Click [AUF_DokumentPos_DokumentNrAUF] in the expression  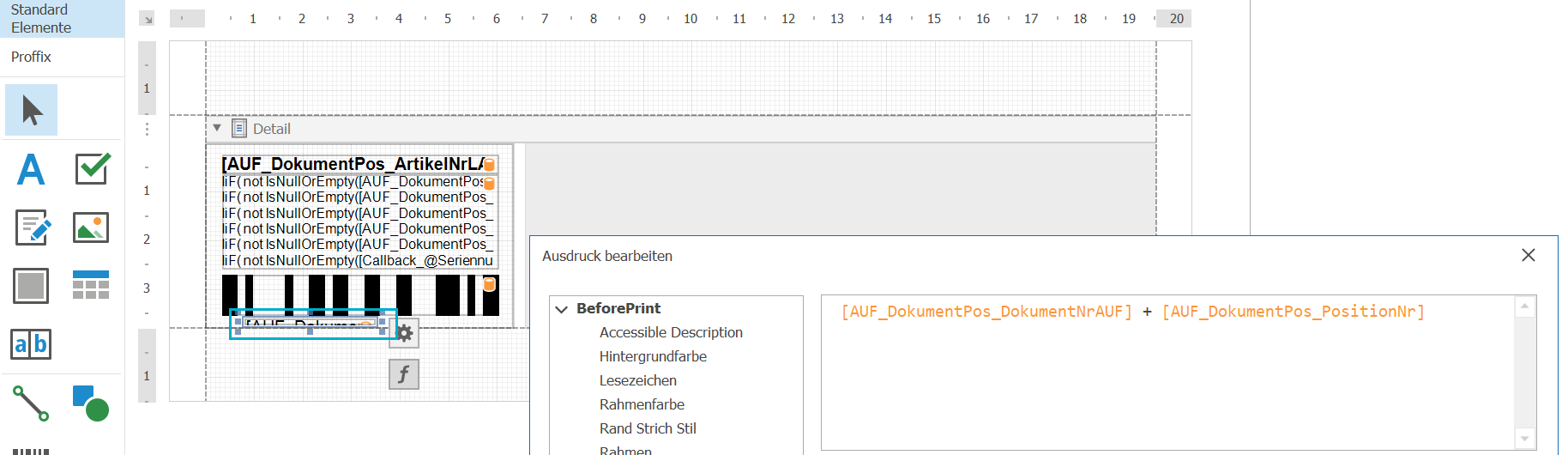tap(986, 312)
